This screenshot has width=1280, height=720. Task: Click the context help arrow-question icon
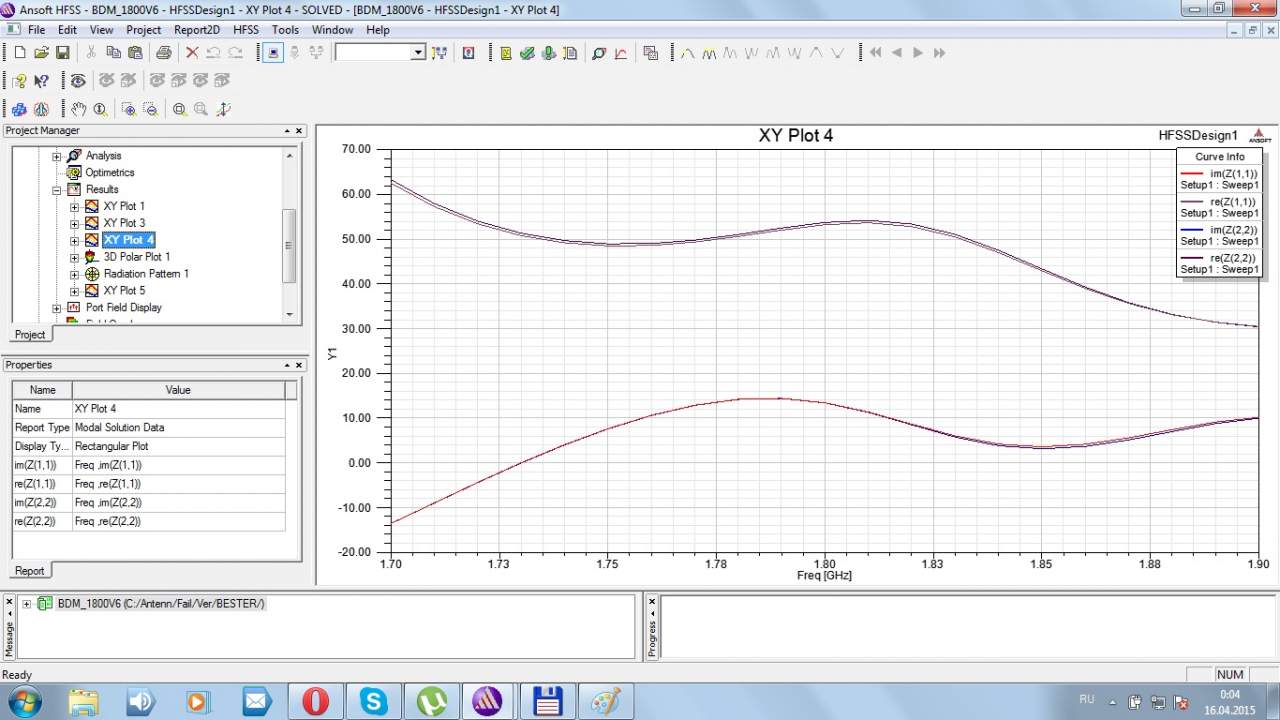click(41, 81)
